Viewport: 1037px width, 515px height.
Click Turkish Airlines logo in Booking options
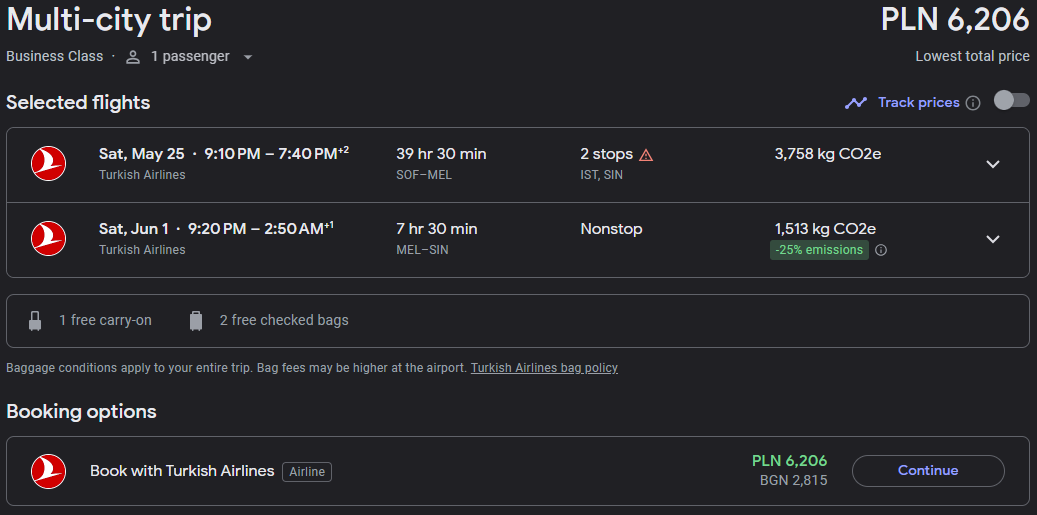(48, 471)
